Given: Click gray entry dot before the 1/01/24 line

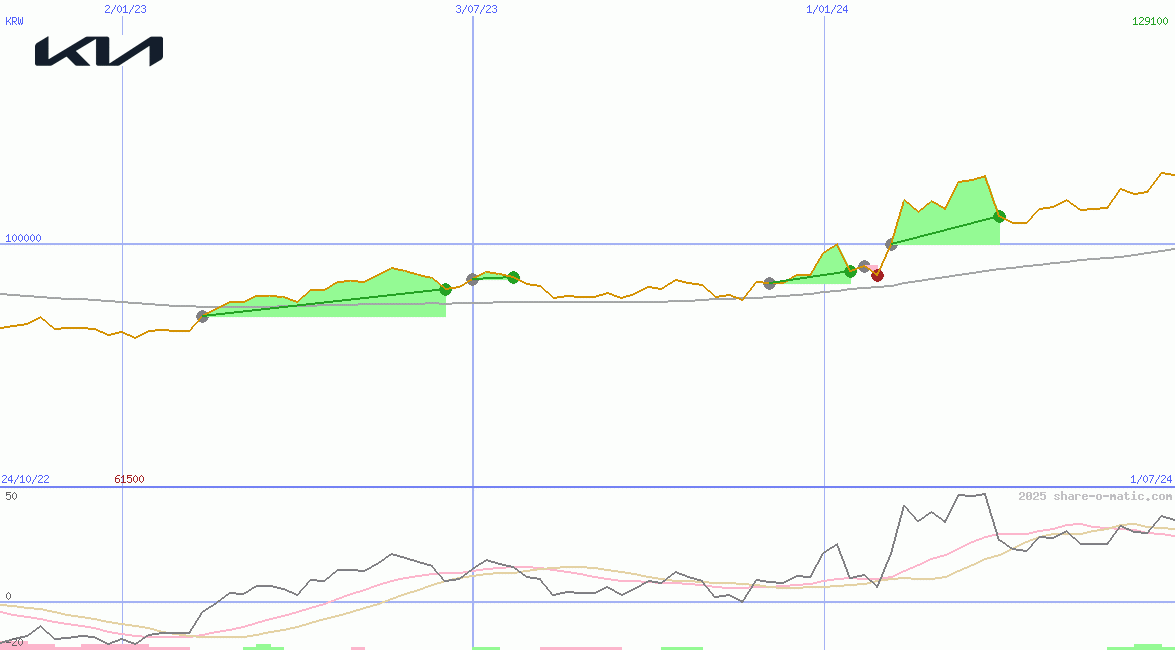Looking at the screenshot, I should 769,283.
